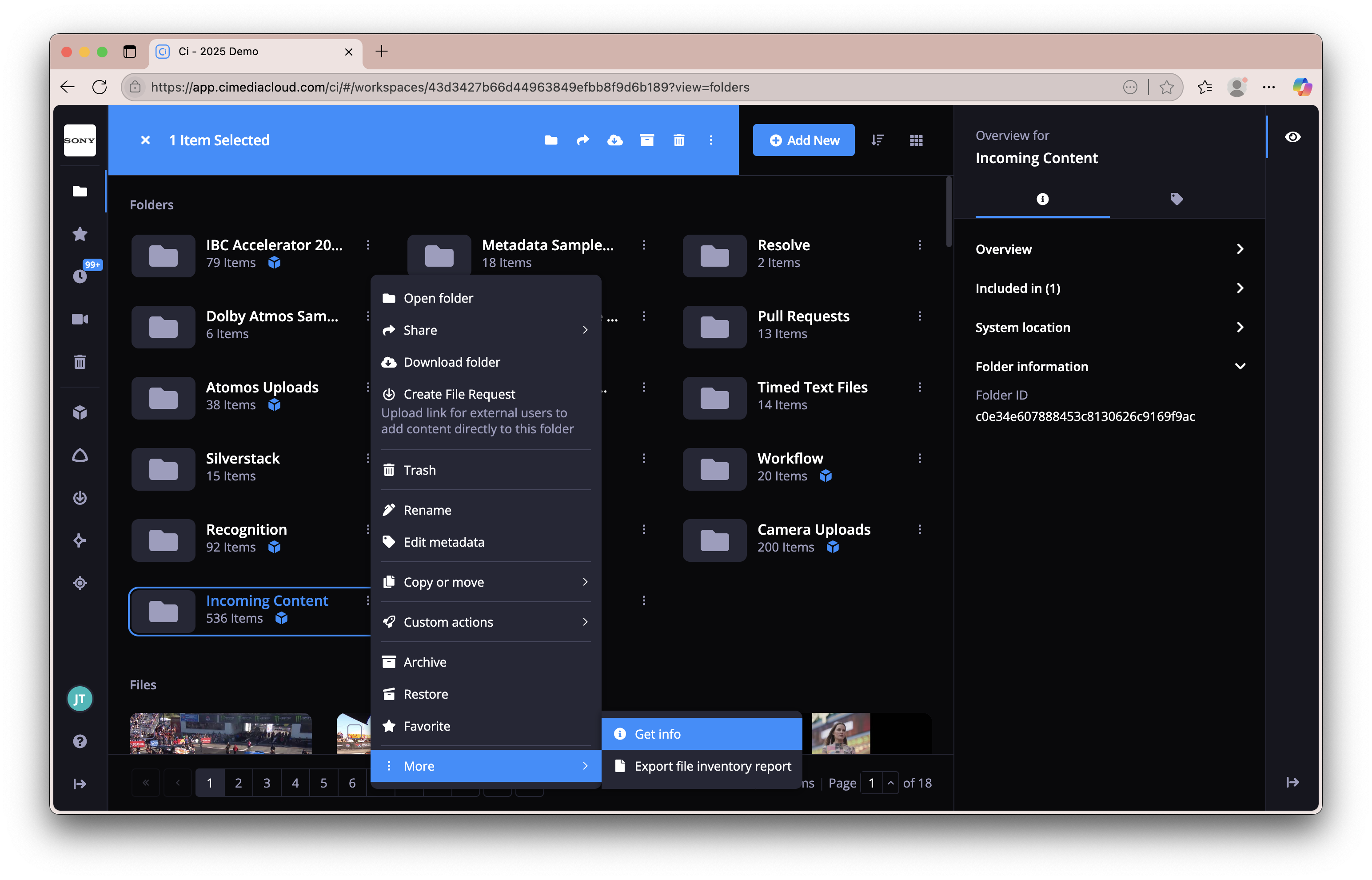The height and width of the screenshot is (880, 1372).
Task: Click trash icon in selection bar
Action: 678,140
